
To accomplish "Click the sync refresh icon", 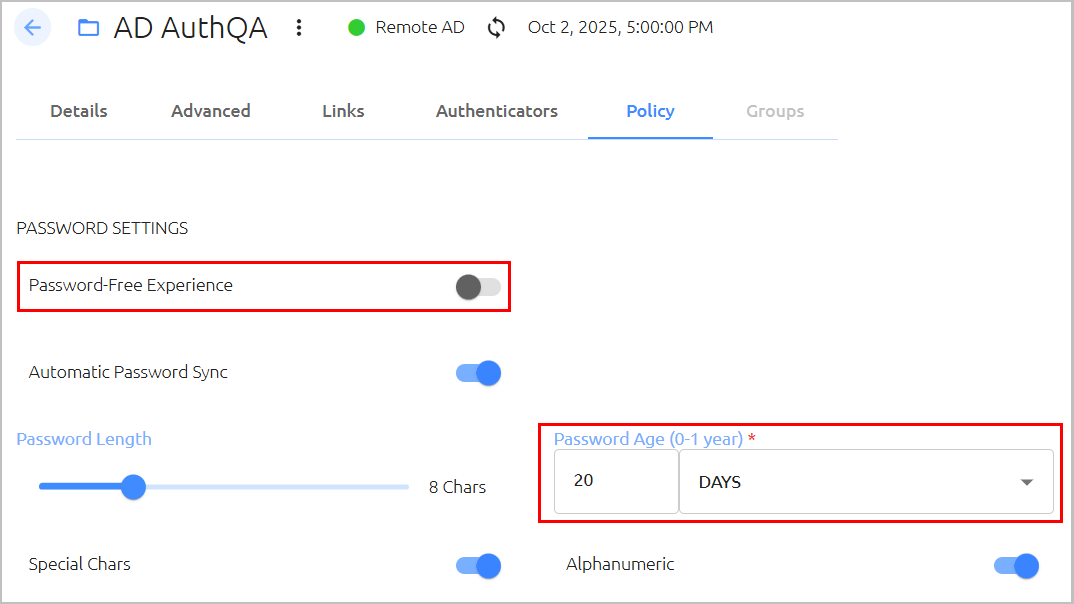I will pyautogui.click(x=497, y=27).
